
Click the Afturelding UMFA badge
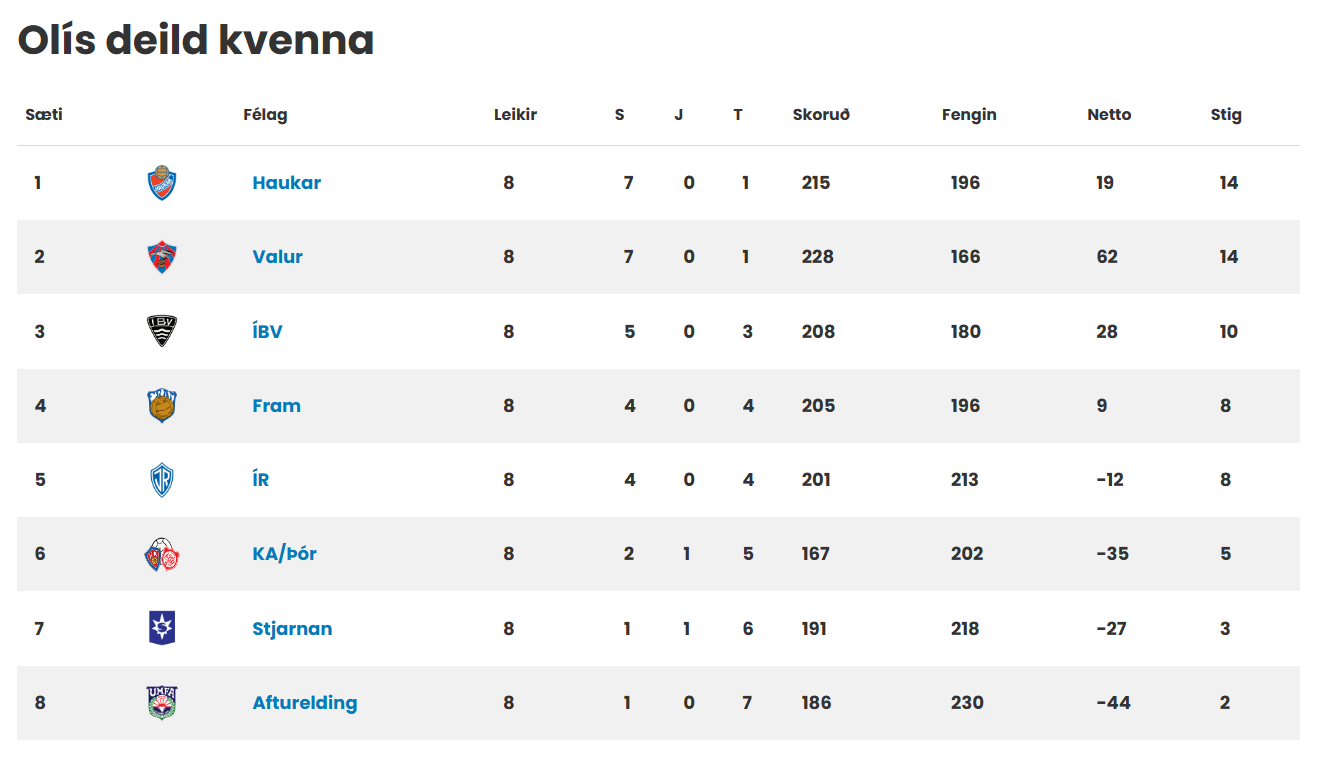[161, 703]
